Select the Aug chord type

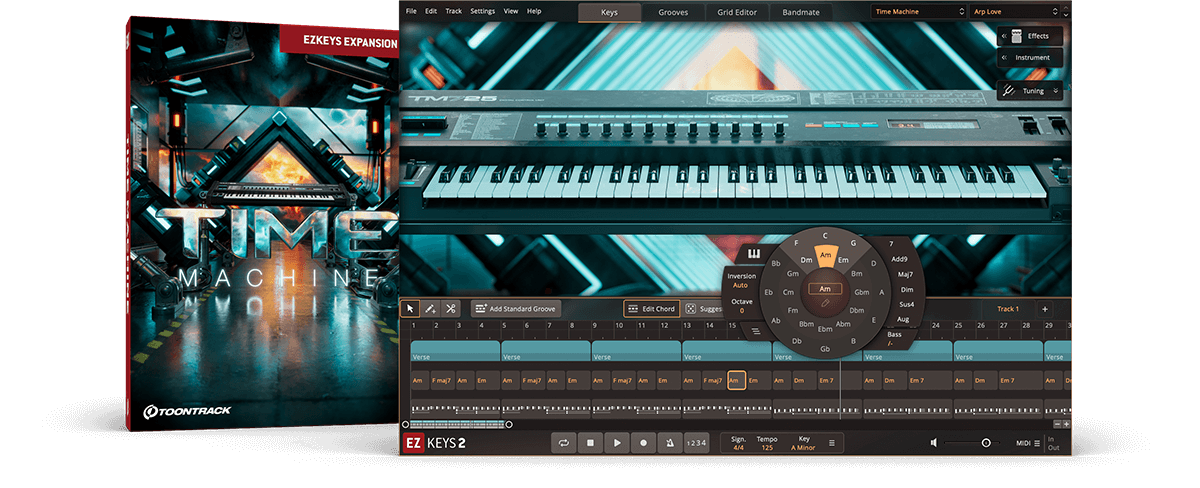(x=902, y=318)
